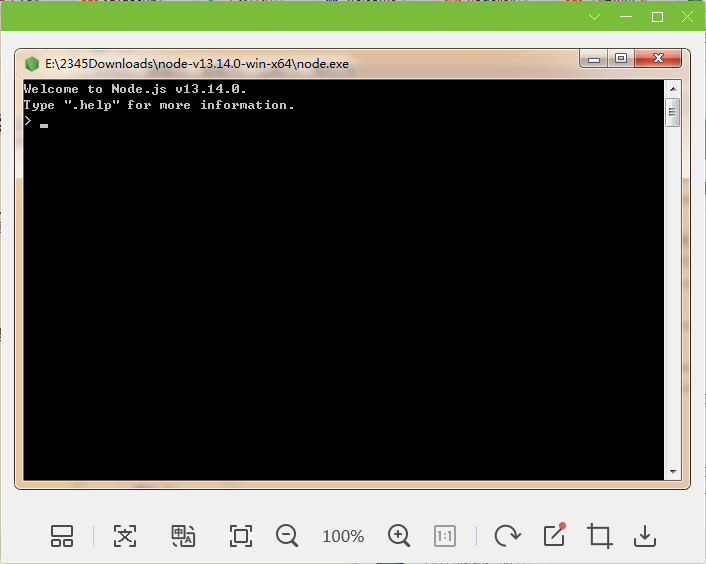Click the console scrollbar down arrow

pos(673,472)
